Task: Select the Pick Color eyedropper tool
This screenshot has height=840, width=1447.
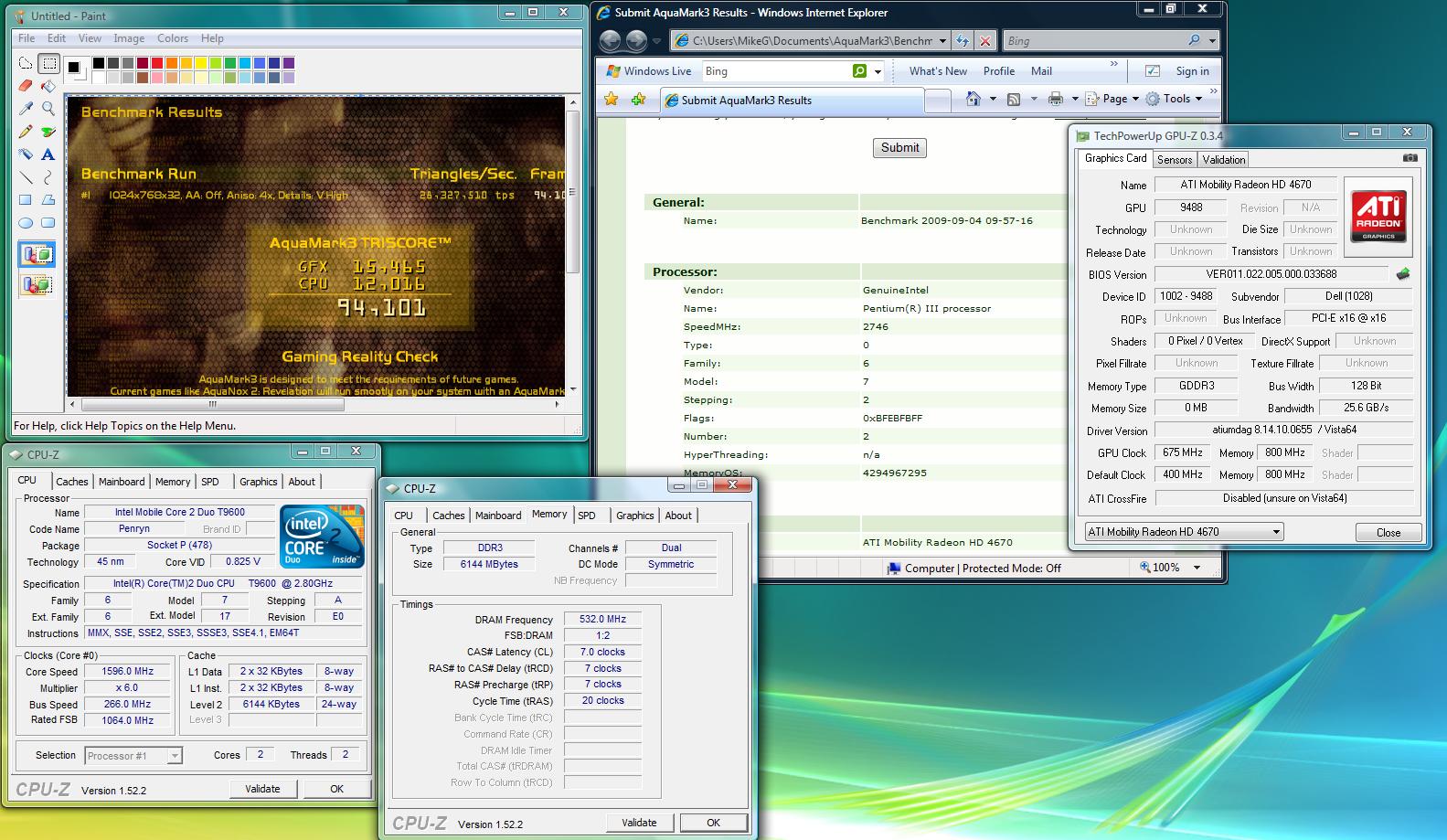Action: click(26, 109)
